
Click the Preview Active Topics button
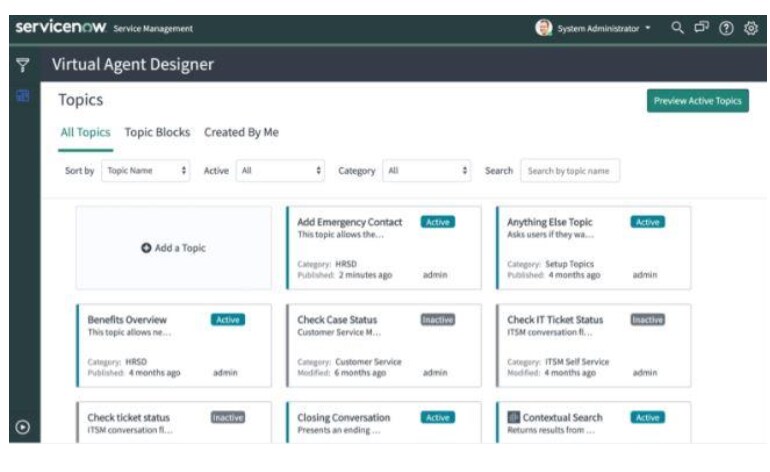(697, 101)
